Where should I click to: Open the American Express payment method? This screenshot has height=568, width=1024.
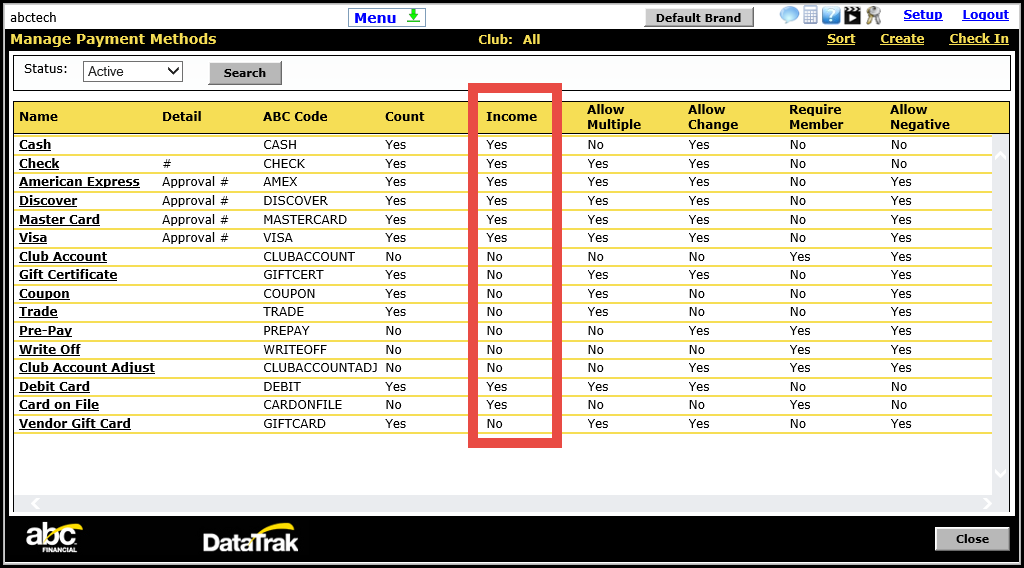(79, 181)
